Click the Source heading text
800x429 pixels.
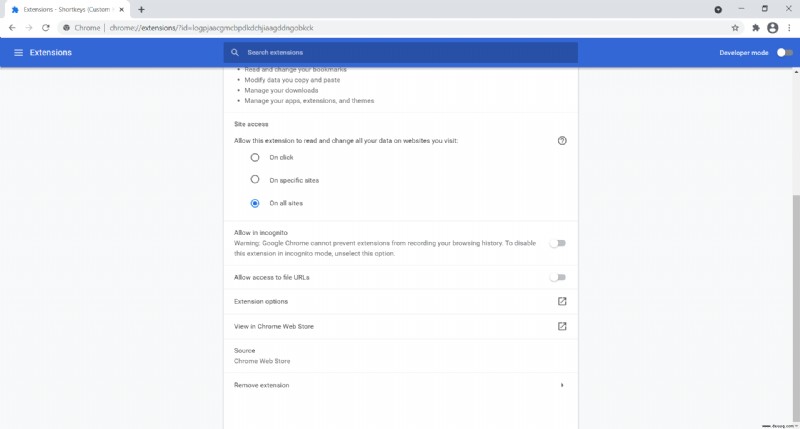[x=244, y=350]
